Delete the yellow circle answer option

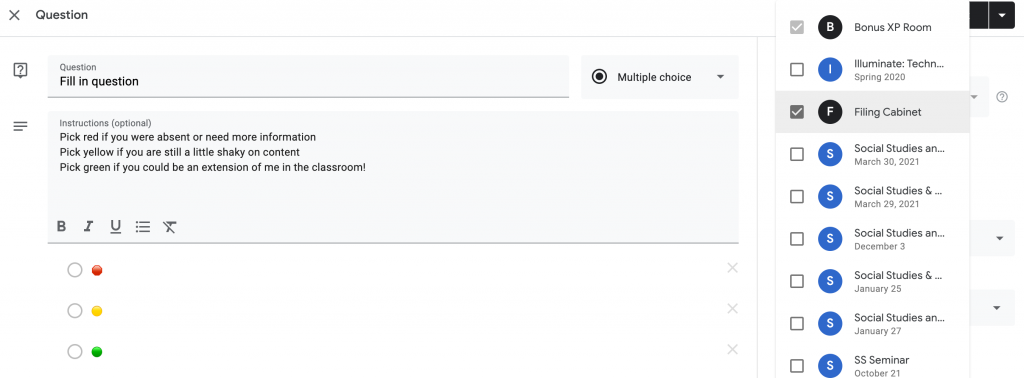click(x=732, y=308)
